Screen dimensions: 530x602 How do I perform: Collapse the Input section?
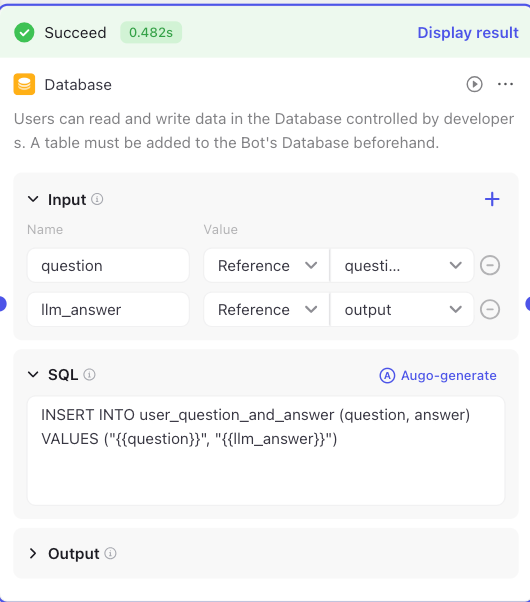(x=33, y=199)
